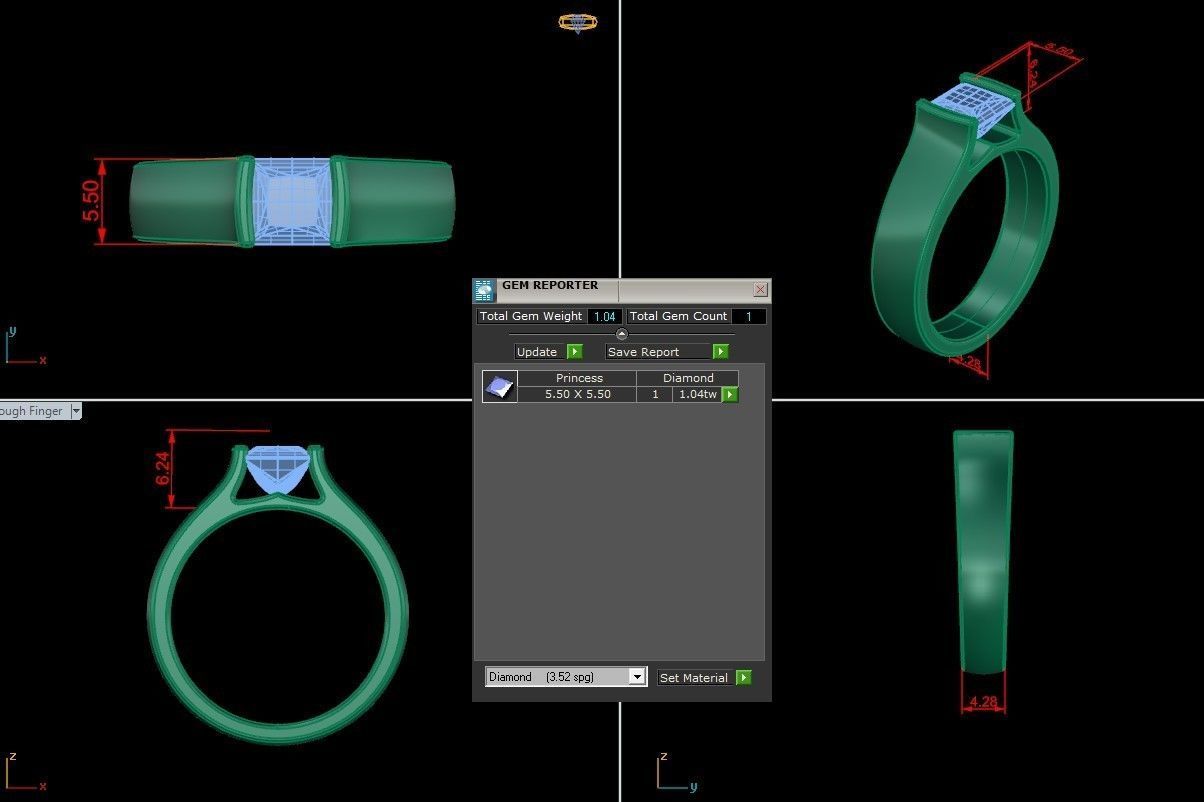Click the green arrow beside 1.04tw

point(730,395)
